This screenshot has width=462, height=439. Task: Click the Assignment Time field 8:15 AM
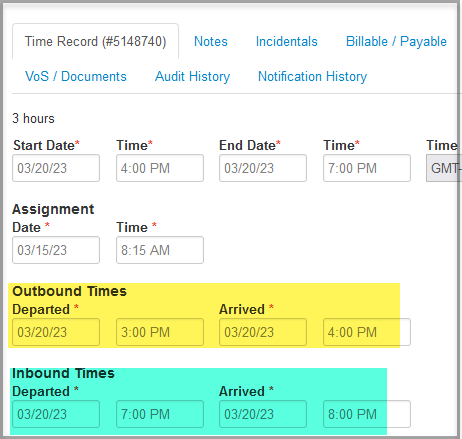pyautogui.click(x=160, y=250)
